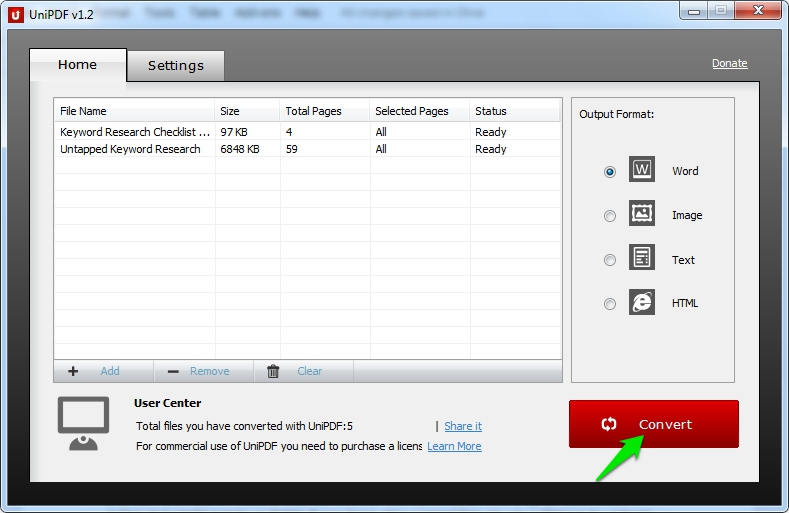Click the Text format page icon
Viewport: 789px width, 513px height.
[642, 257]
